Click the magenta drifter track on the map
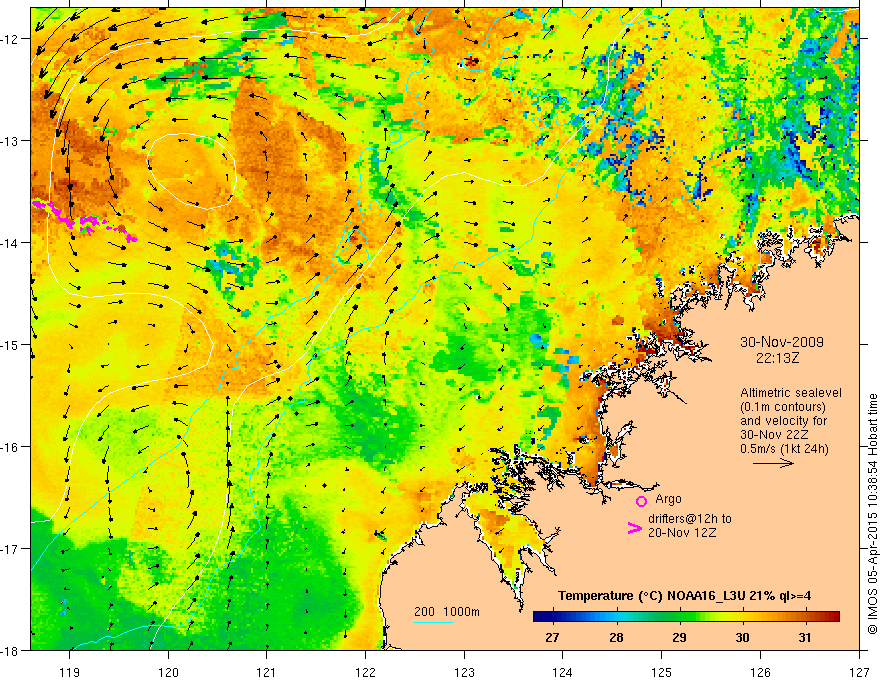Screen dimensions: 880x680 (84, 222)
